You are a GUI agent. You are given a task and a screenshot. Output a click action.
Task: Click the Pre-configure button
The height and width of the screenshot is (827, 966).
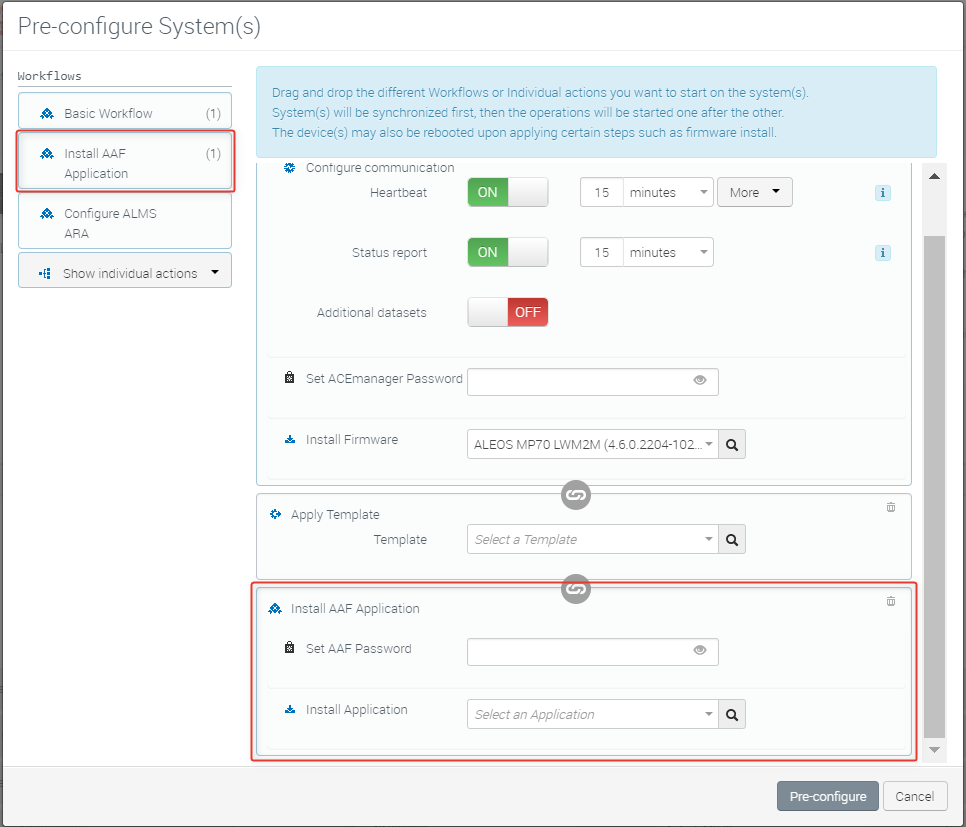tap(827, 796)
